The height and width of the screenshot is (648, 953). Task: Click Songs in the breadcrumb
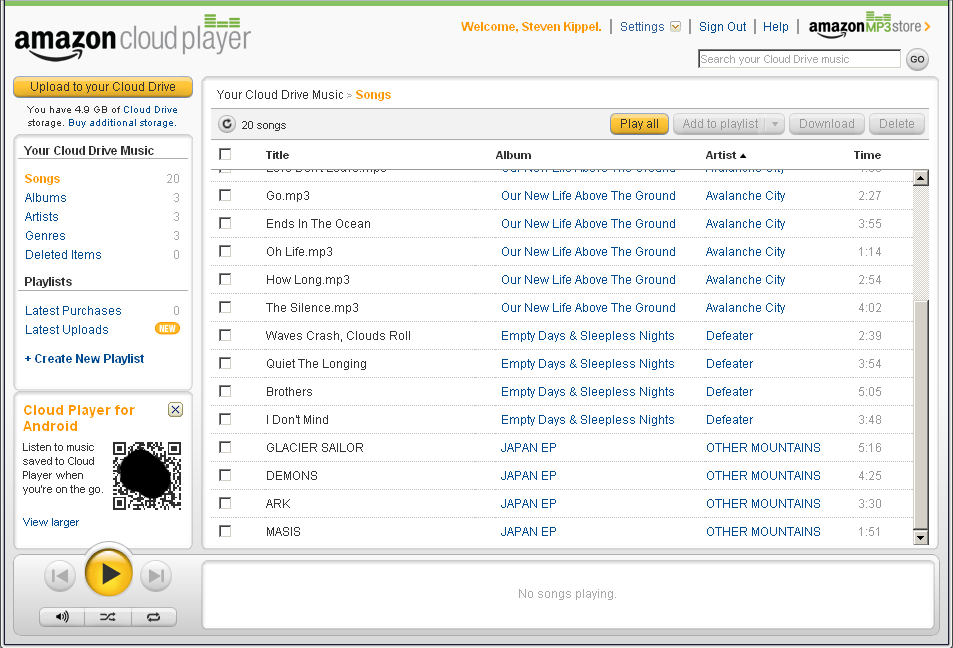tap(373, 95)
